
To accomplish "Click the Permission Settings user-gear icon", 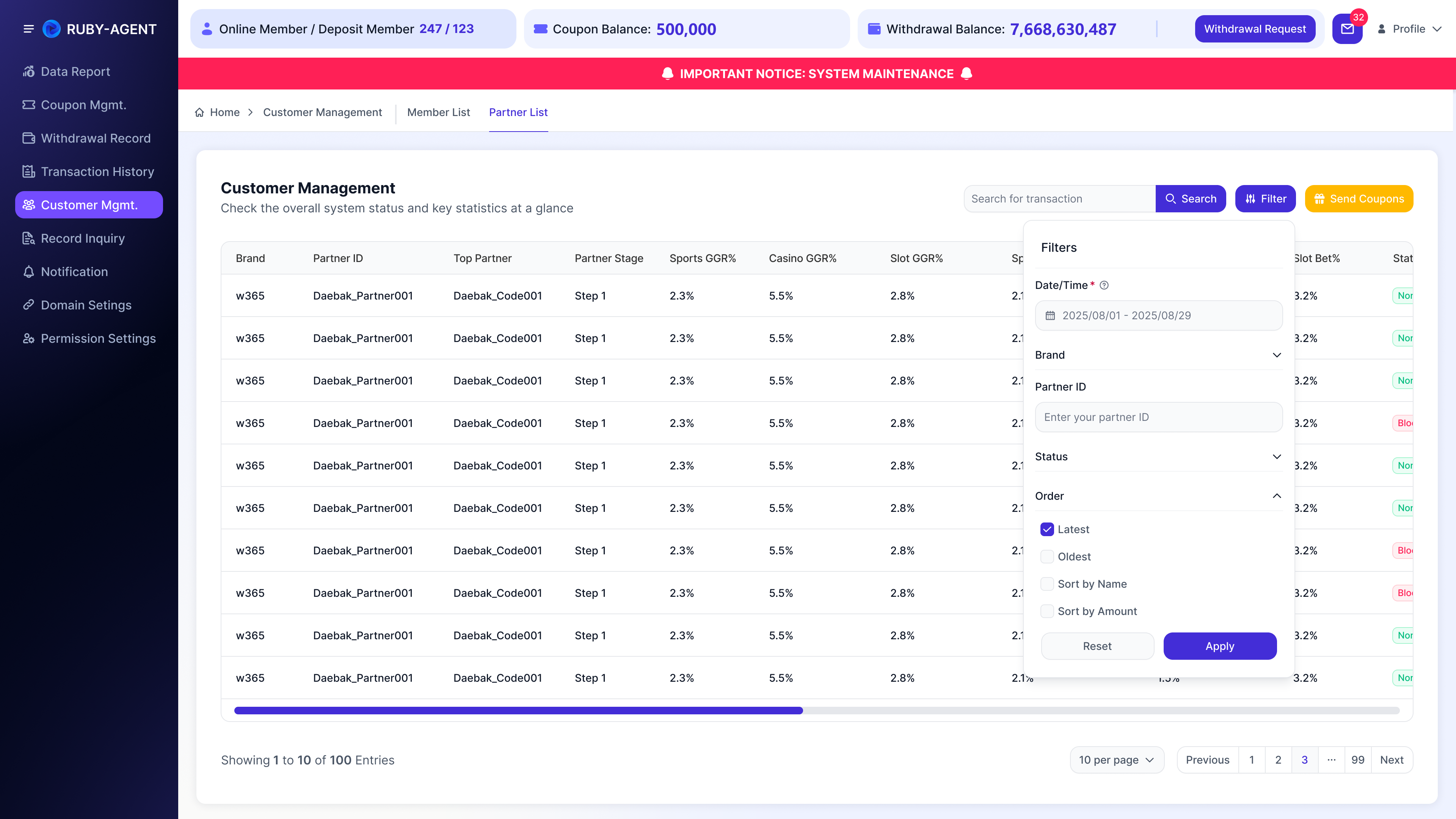I will click(29, 339).
